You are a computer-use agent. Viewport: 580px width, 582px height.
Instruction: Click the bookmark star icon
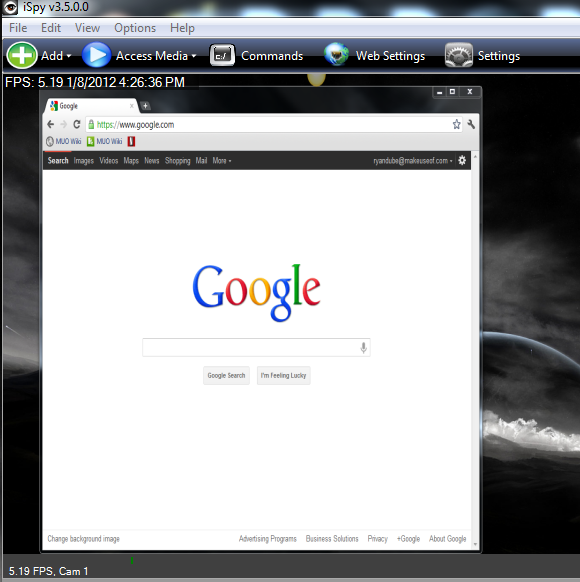(x=456, y=124)
